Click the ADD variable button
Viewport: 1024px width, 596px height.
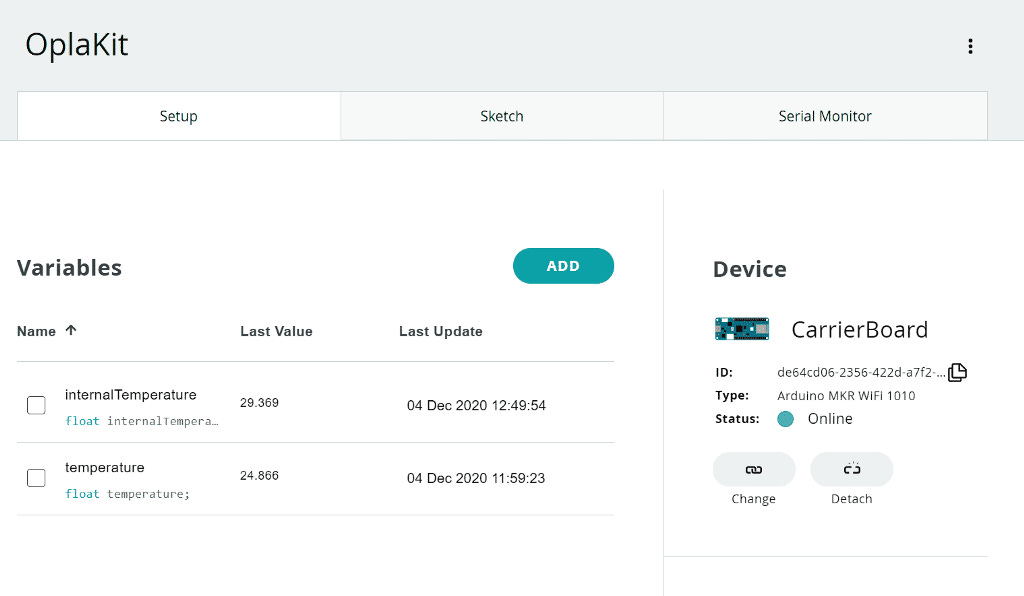(x=564, y=266)
